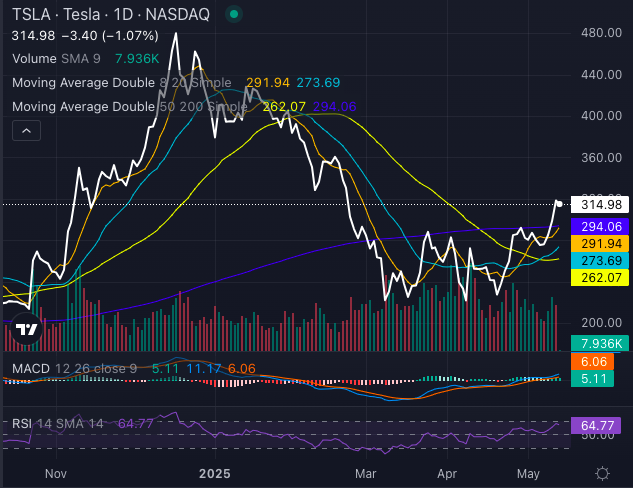Click the 400.00 price scale value

[x=601, y=116]
